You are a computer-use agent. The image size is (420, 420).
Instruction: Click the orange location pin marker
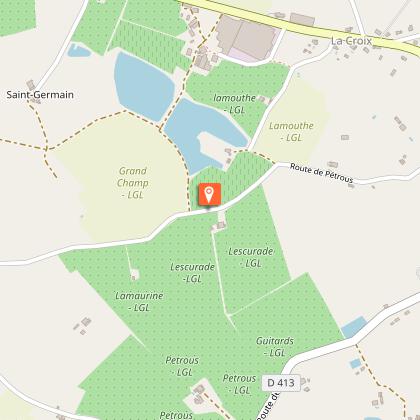(209, 194)
